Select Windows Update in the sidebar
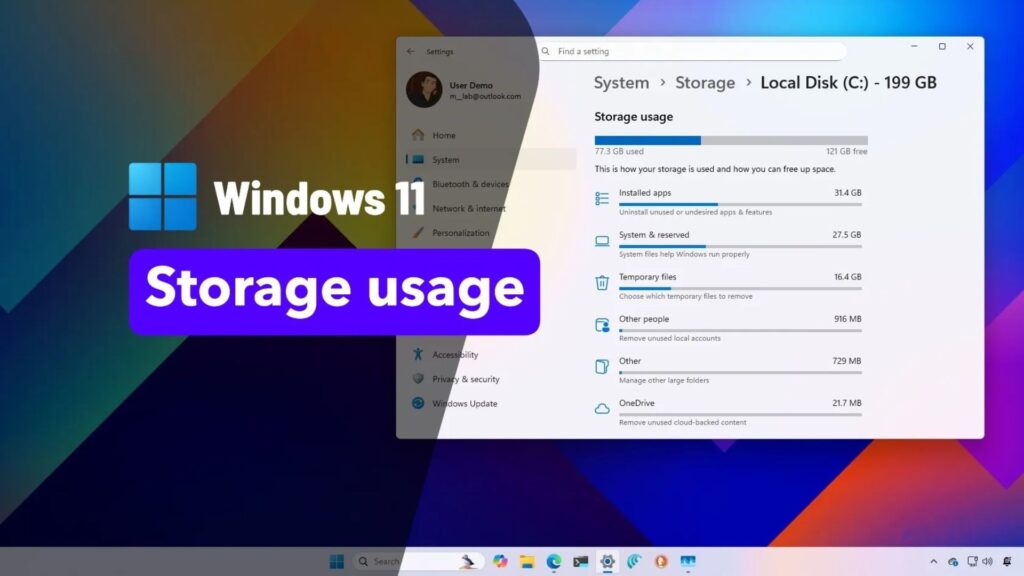This screenshot has height=576, width=1024. tap(464, 403)
